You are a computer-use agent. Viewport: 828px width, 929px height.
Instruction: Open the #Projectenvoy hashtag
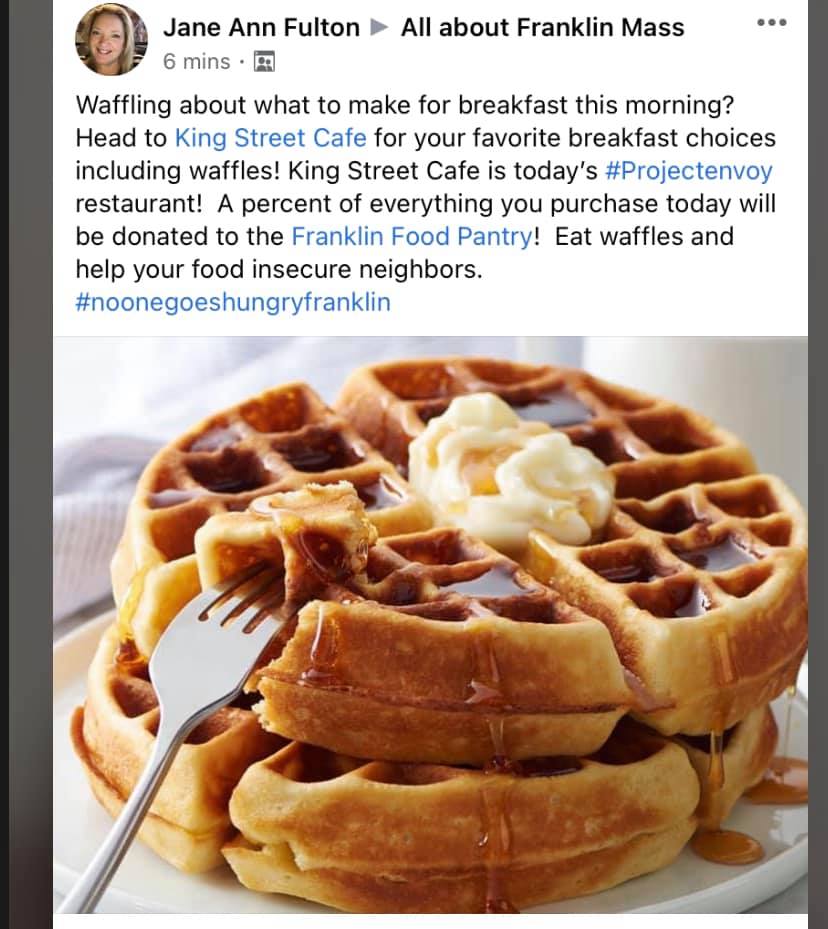point(689,170)
